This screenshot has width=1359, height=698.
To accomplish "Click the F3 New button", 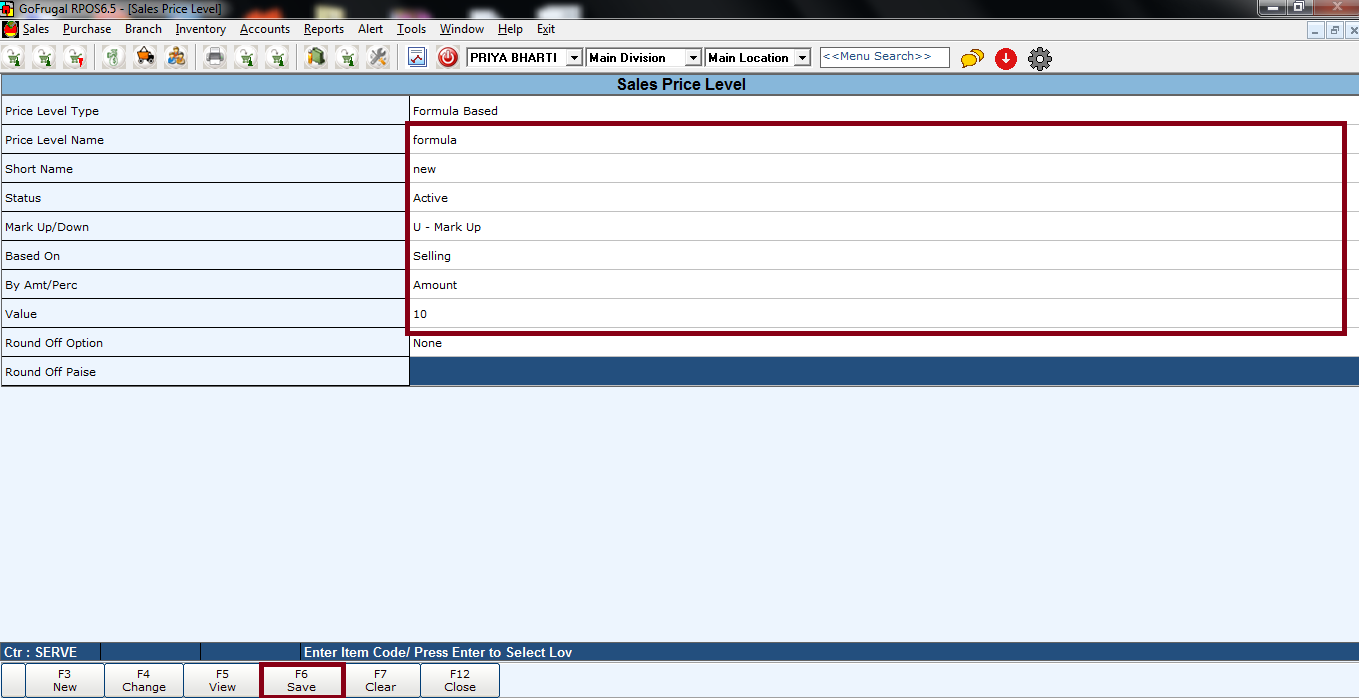I will click(x=65, y=680).
